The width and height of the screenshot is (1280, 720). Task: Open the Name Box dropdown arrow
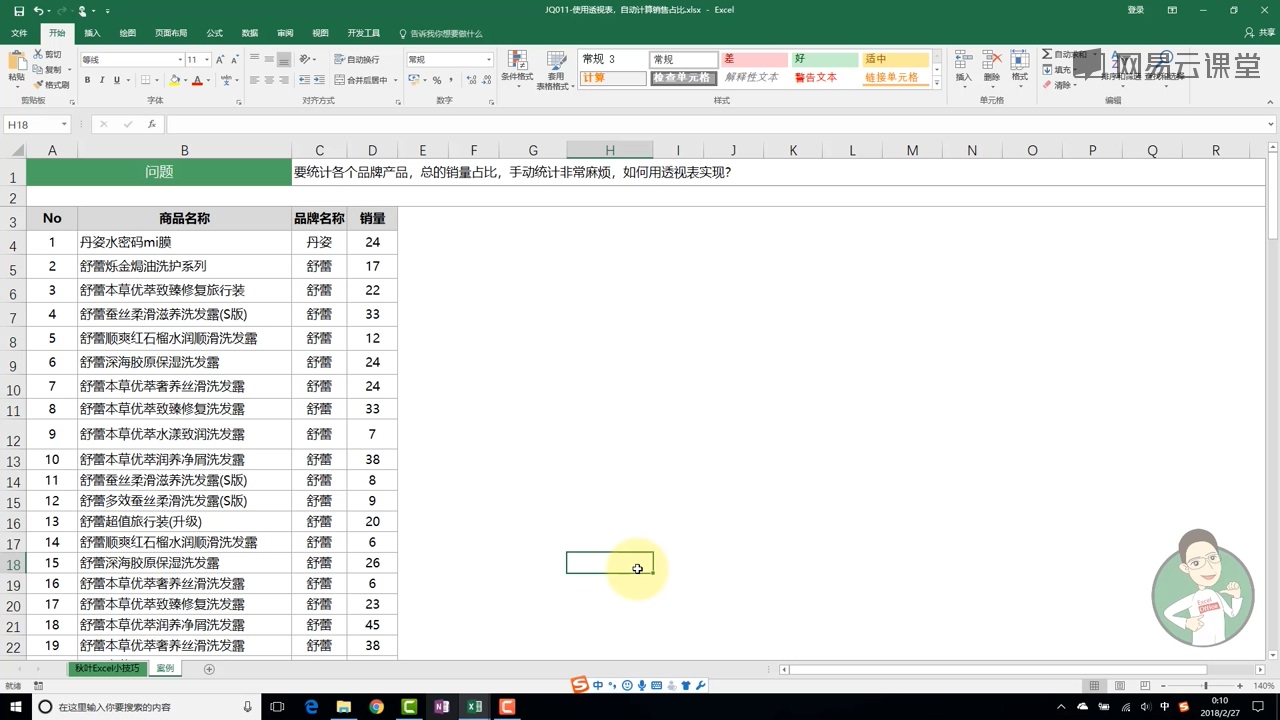64,125
